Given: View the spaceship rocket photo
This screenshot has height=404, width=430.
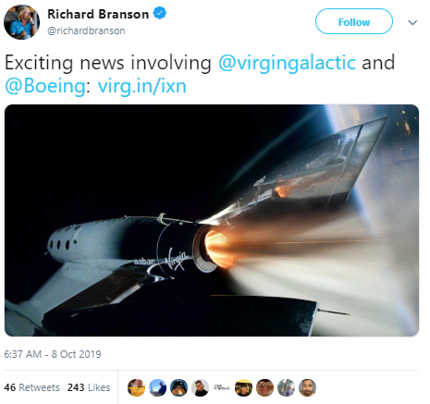Looking at the screenshot, I should [x=212, y=220].
